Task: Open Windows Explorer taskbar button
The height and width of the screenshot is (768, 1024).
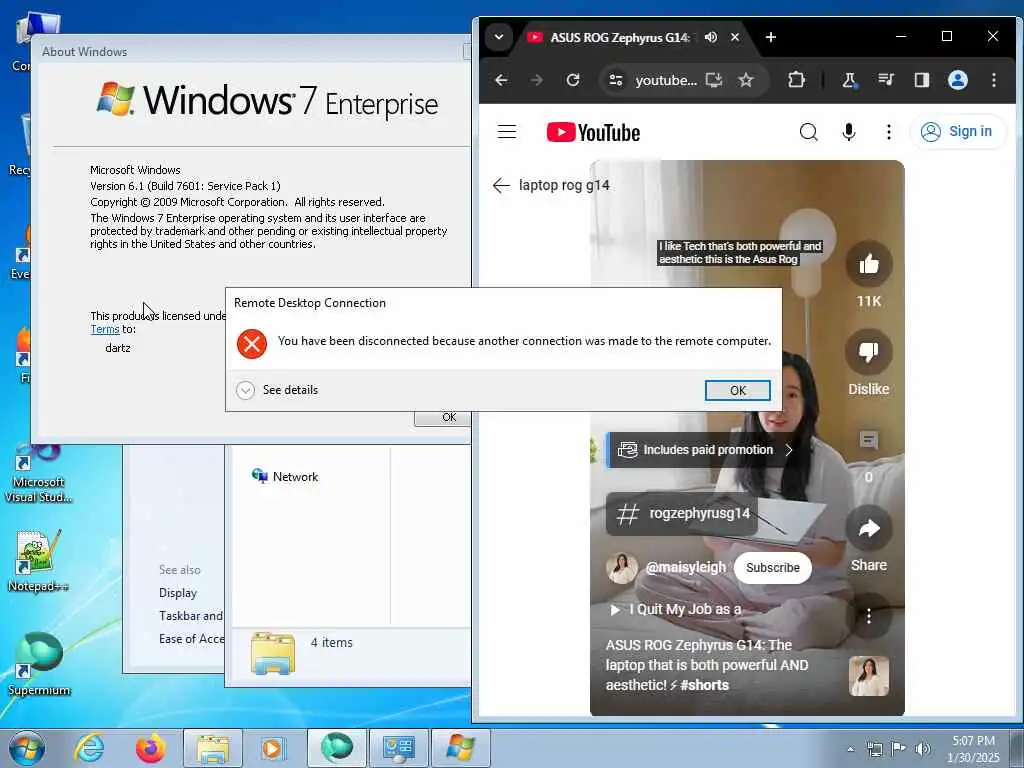Action: (212, 748)
